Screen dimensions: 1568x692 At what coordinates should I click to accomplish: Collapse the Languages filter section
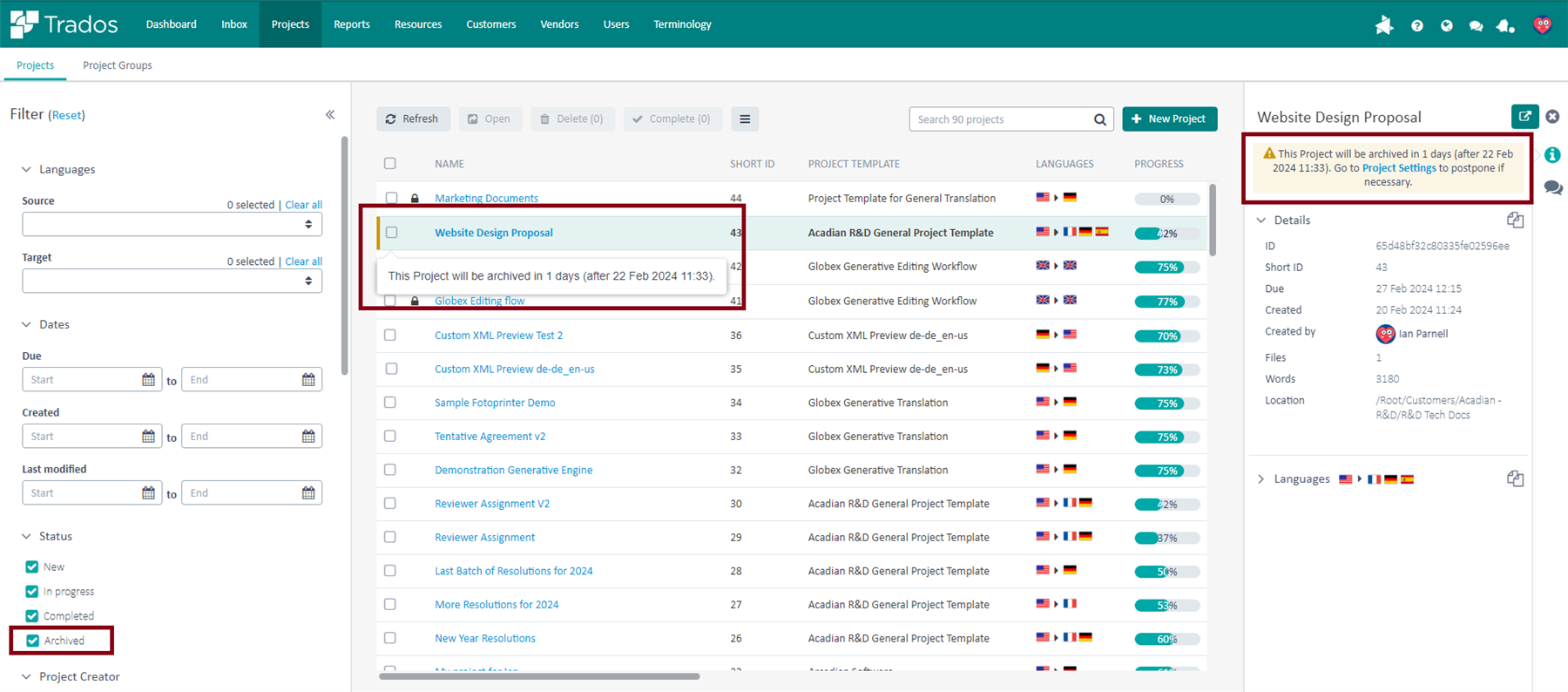26,169
